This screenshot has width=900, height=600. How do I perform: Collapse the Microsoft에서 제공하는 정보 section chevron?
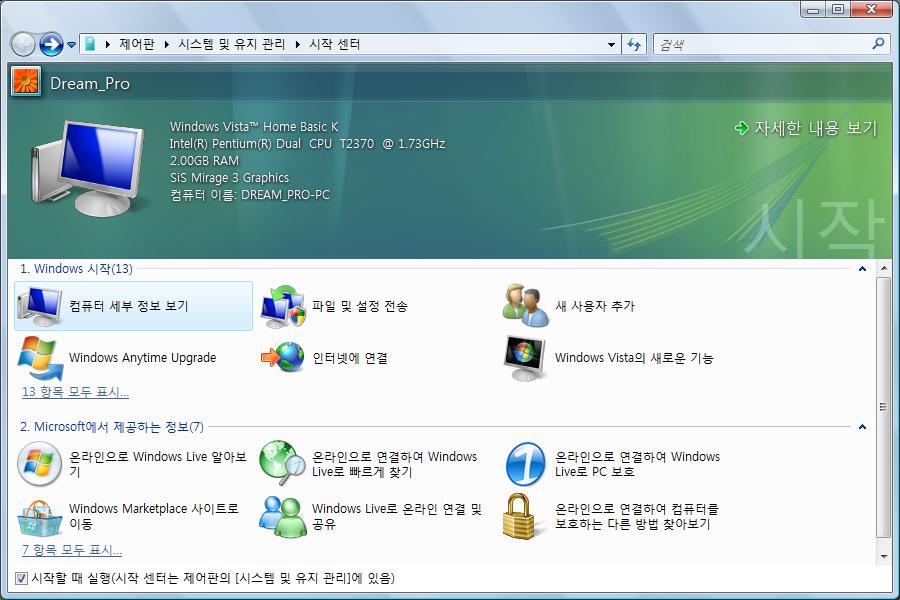[862, 427]
